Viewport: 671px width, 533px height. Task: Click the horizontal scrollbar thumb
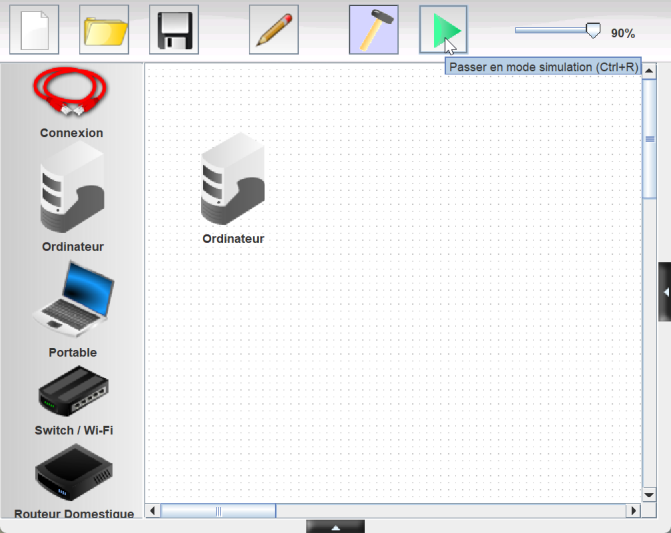218,511
